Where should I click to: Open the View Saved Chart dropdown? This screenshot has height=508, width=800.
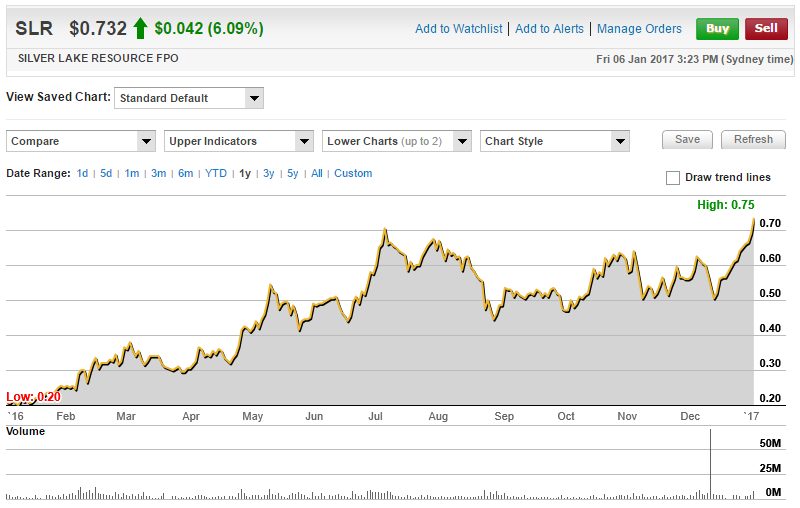coord(189,98)
